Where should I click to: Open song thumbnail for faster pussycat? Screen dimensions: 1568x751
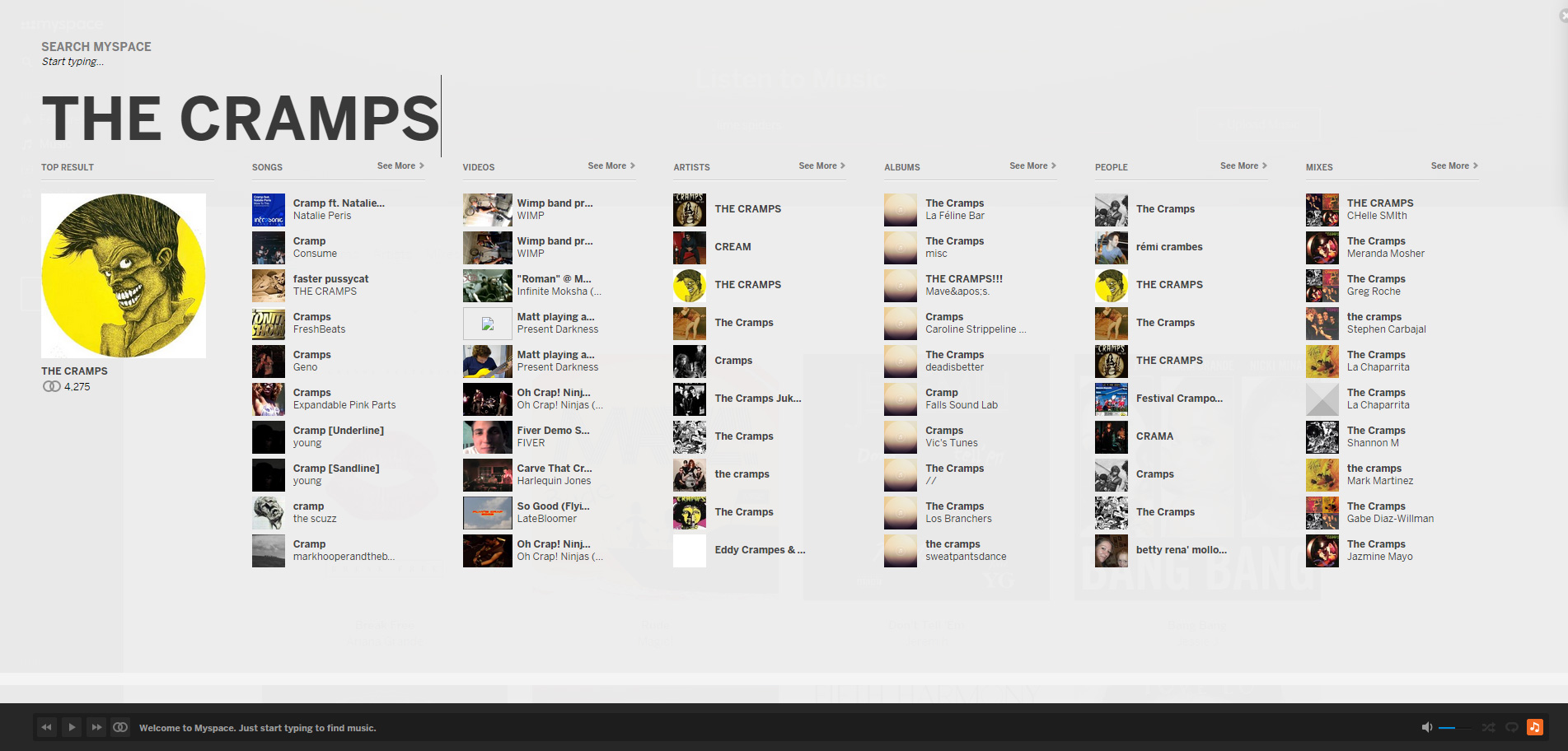pyautogui.click(x=269, y=286)
